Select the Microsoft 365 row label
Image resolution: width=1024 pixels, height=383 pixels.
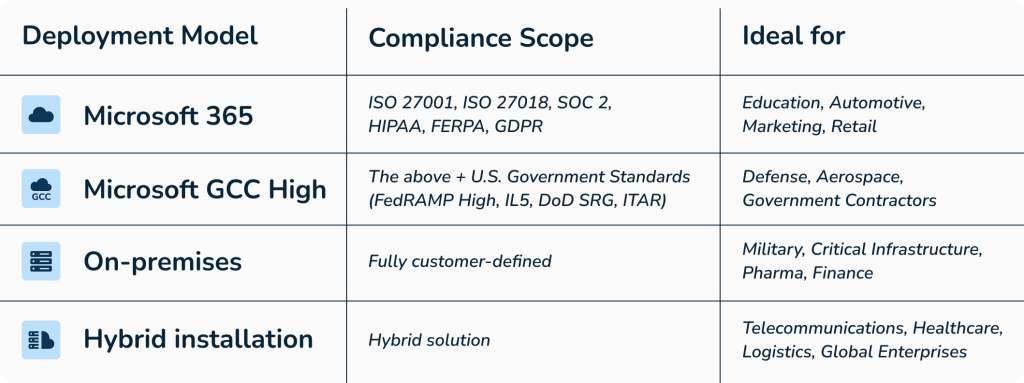(168, 116)
